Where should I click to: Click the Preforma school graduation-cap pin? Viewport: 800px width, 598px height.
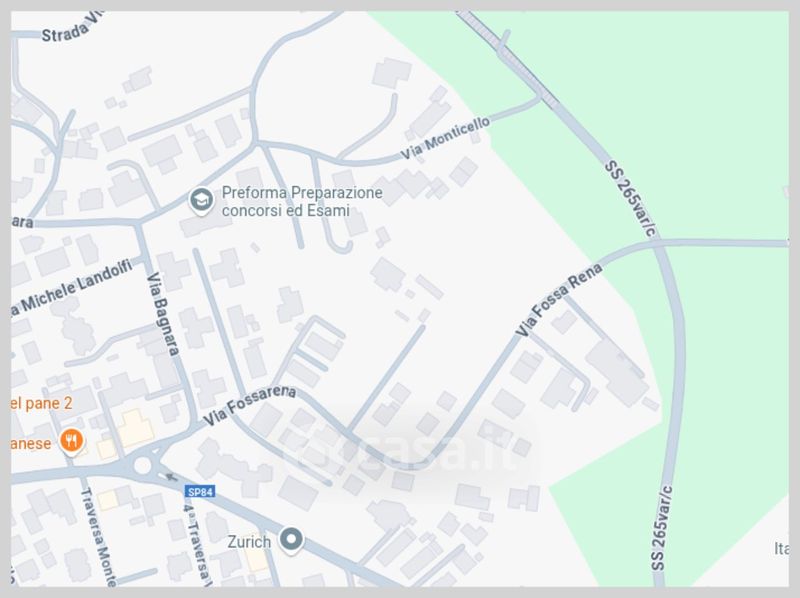pos(201,201)
